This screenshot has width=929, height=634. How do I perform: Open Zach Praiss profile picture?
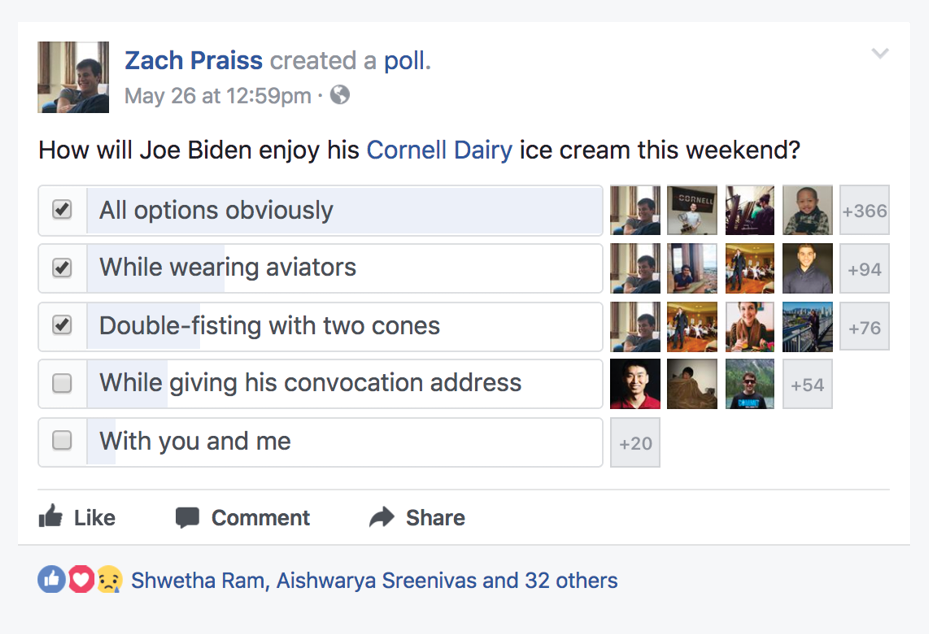click(73, 77)
